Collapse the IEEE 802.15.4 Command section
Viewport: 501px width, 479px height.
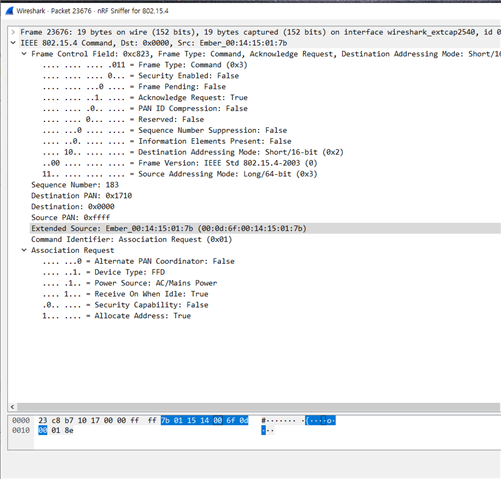(13, 43)
